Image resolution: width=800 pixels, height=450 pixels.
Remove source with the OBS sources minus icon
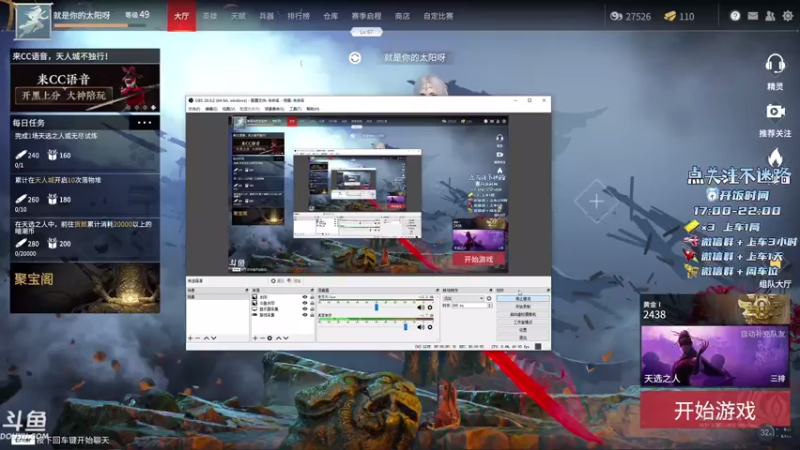(x=262, y=338)
